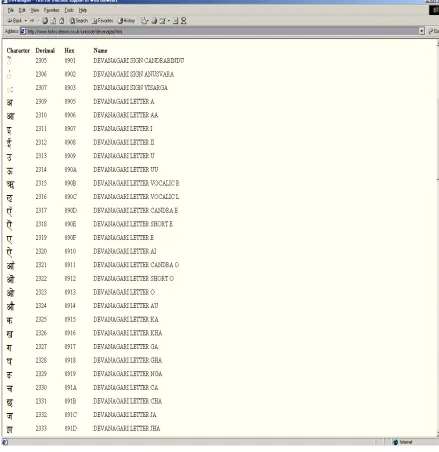Image resolution: width=439 pixels, height=452 pixels.
Task: Open the File menu
Action: point(11,10)
